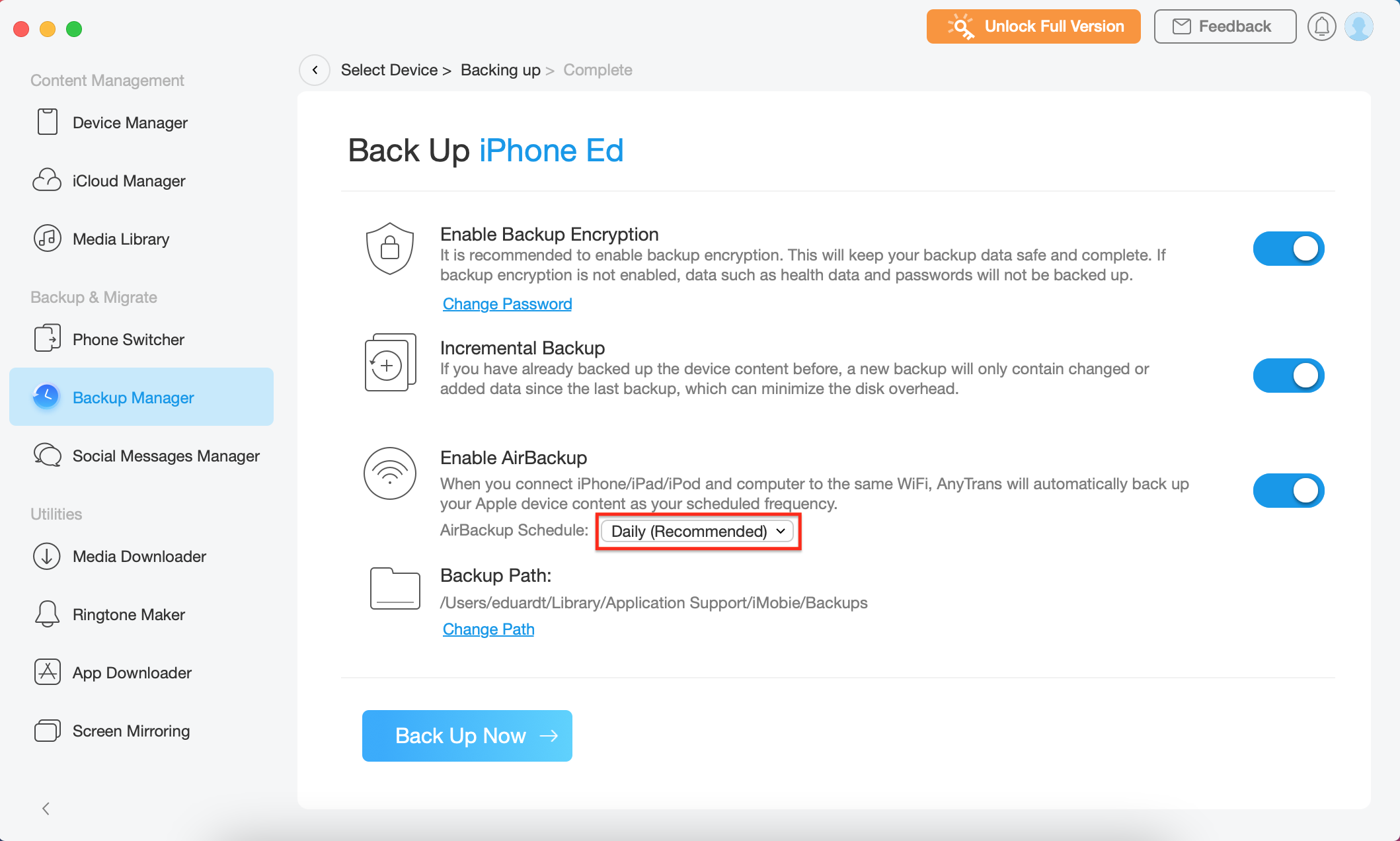Click the Phone Switcher icon
The image size is (1400, 841).
pos(47,339)
